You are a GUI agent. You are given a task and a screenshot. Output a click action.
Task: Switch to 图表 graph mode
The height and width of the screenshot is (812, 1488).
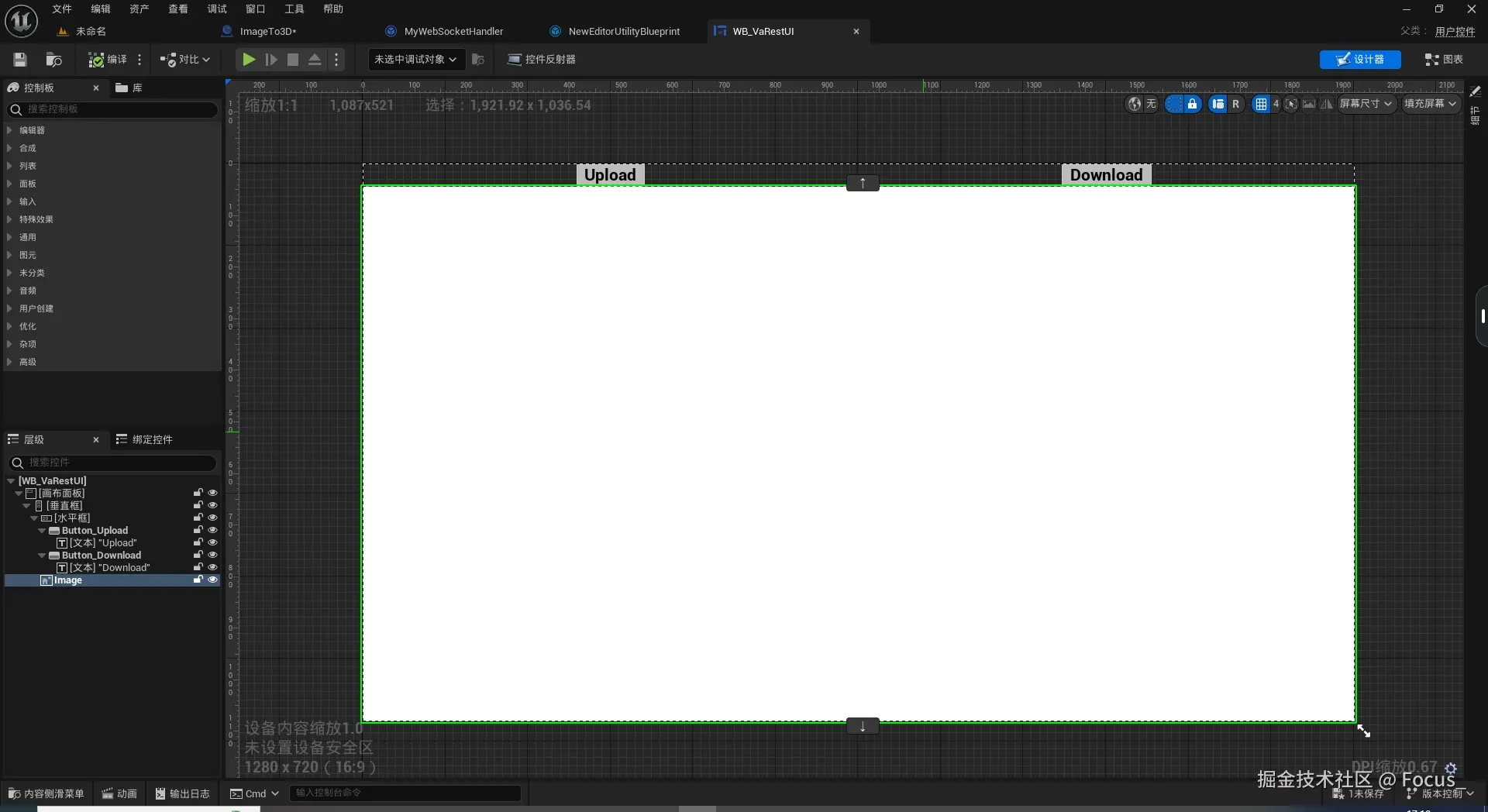pos(1444,60)
